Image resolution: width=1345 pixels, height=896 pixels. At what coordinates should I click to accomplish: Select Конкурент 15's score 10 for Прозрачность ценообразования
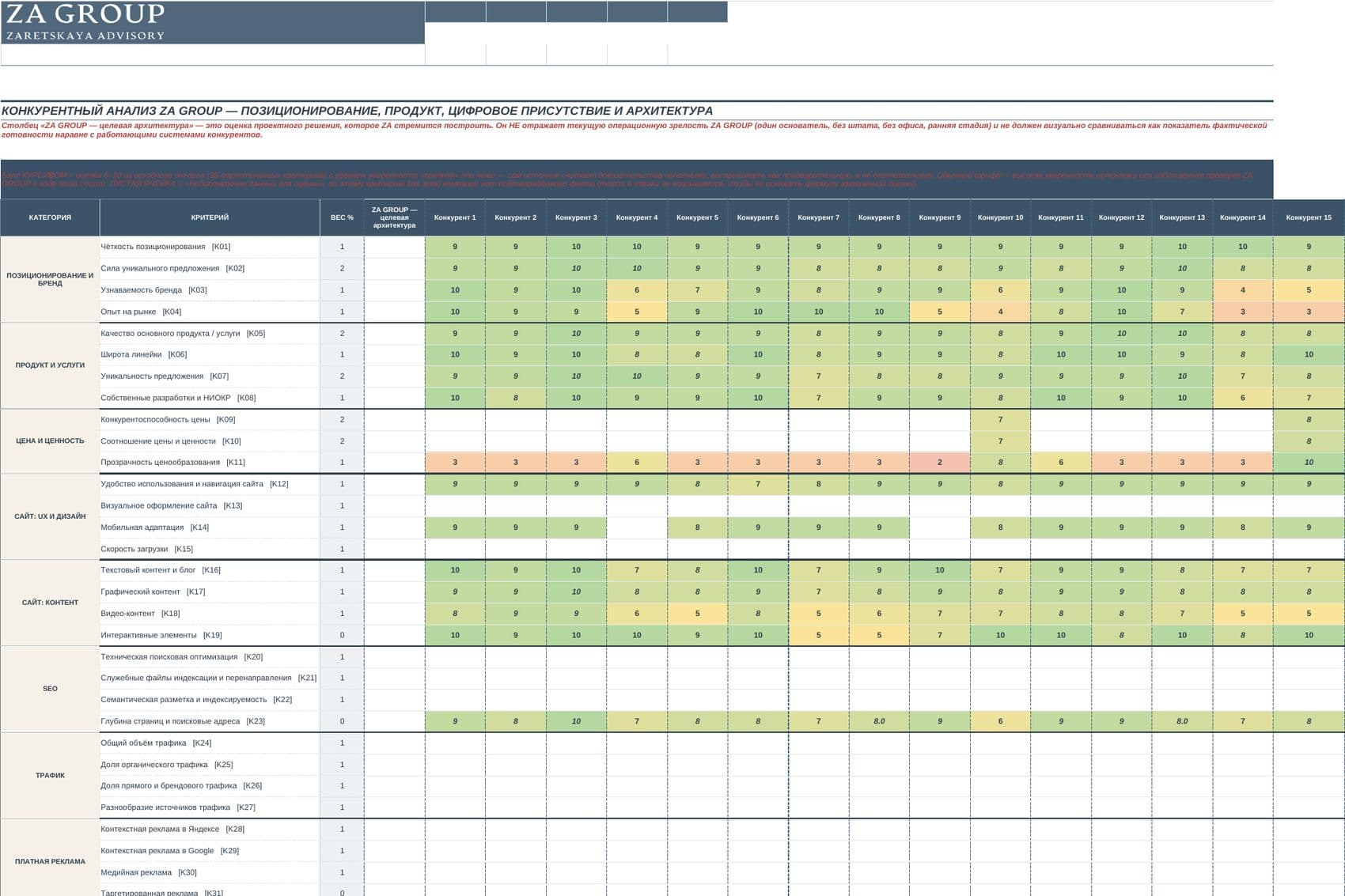[1309, 462]
